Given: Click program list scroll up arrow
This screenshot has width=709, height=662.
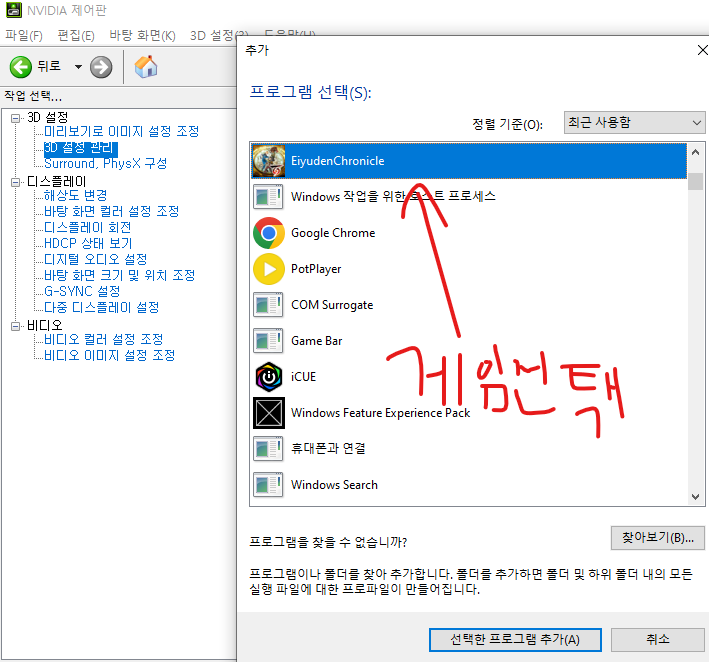Looking at the screenshot, I should pos(695,152).
